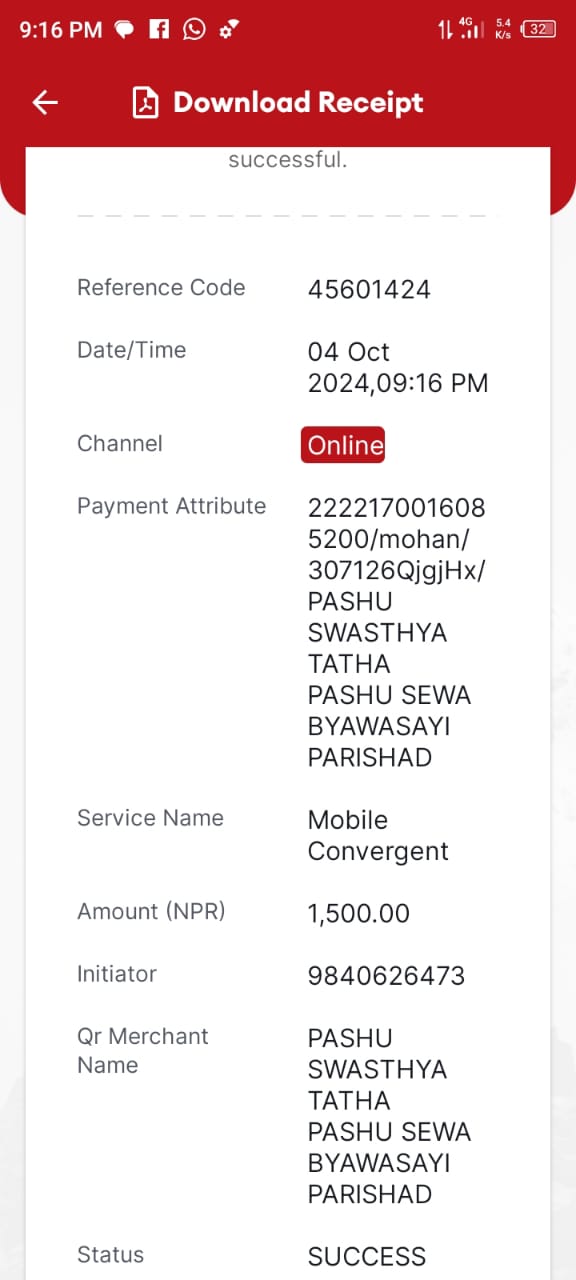Click the red Online channel badge
The image size is (576, 1280).
343,445
